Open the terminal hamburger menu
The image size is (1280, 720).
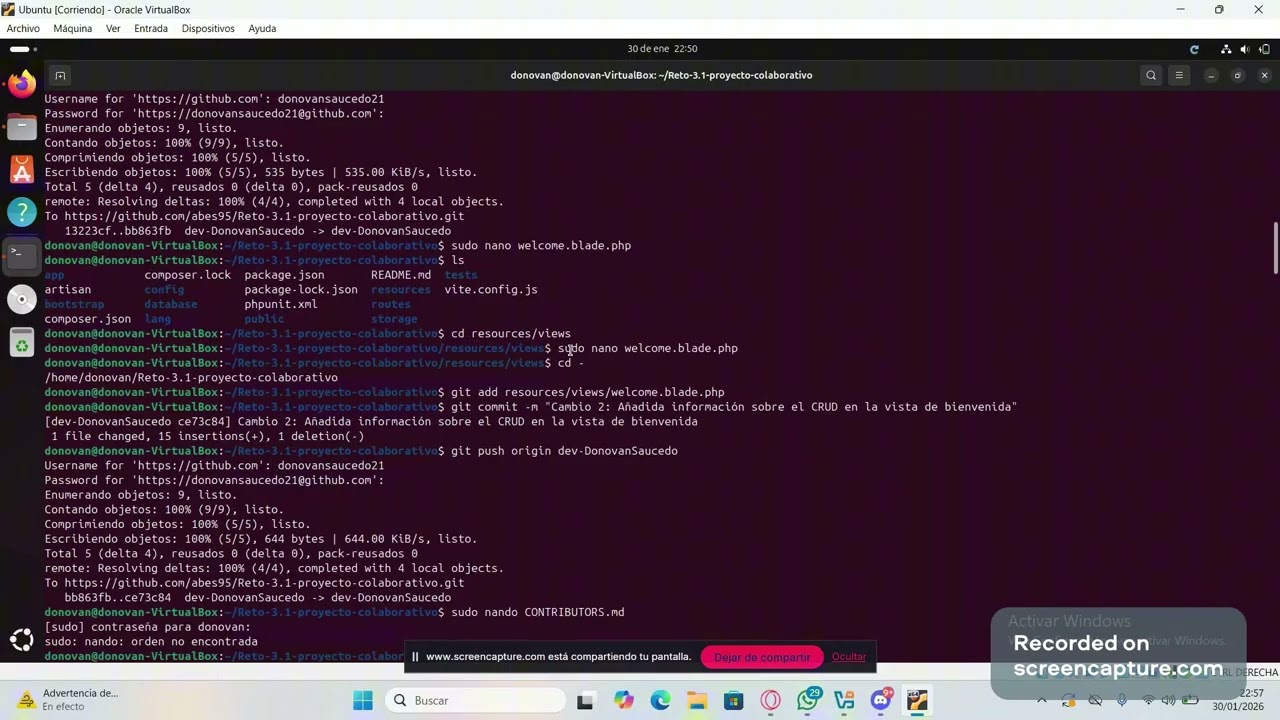click(x=1179, y=75)
